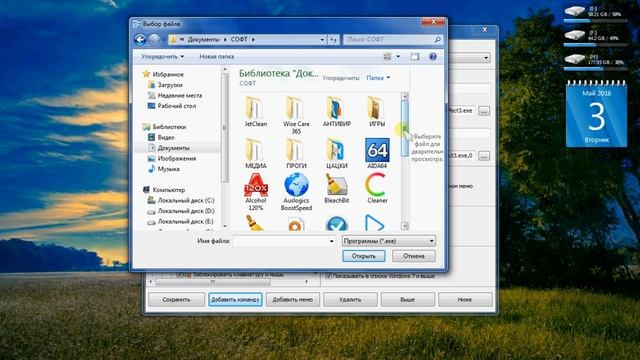
Task: Select the CCleaner shortcut
Action: coord(377,188)
